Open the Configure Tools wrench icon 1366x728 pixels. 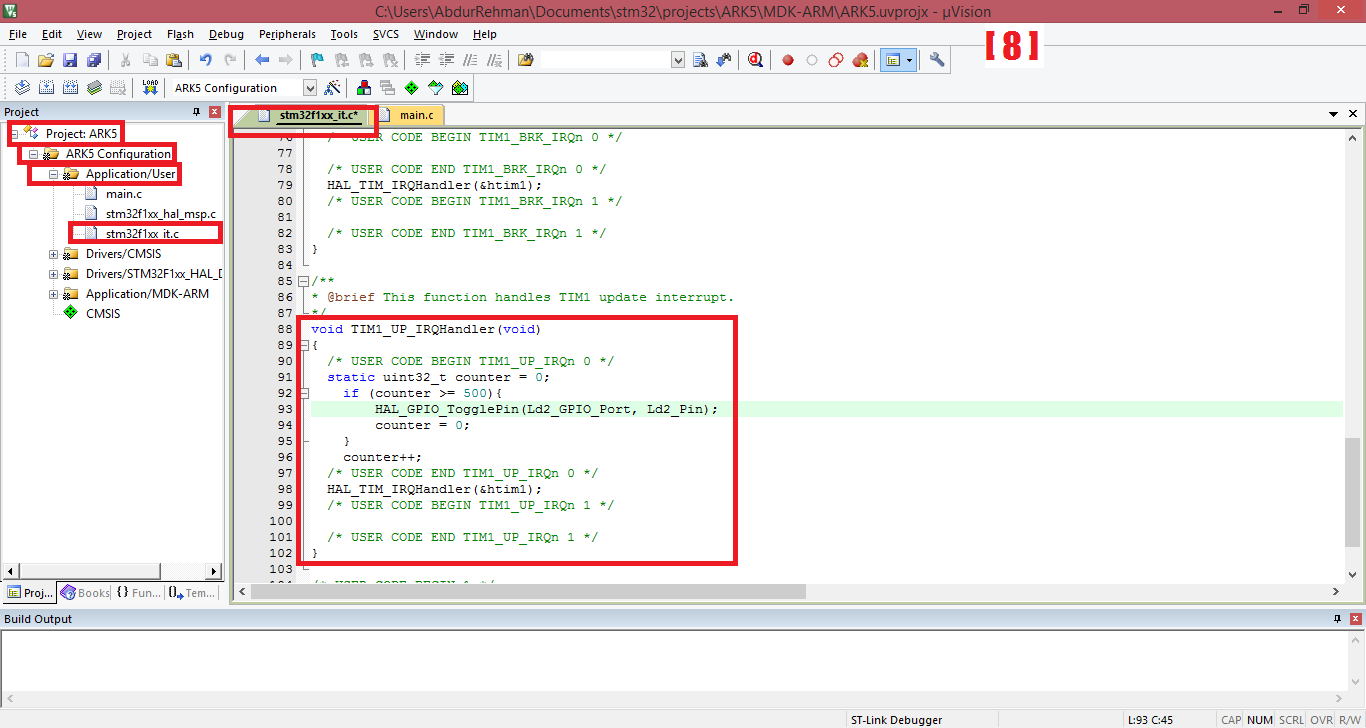point(937,59)
